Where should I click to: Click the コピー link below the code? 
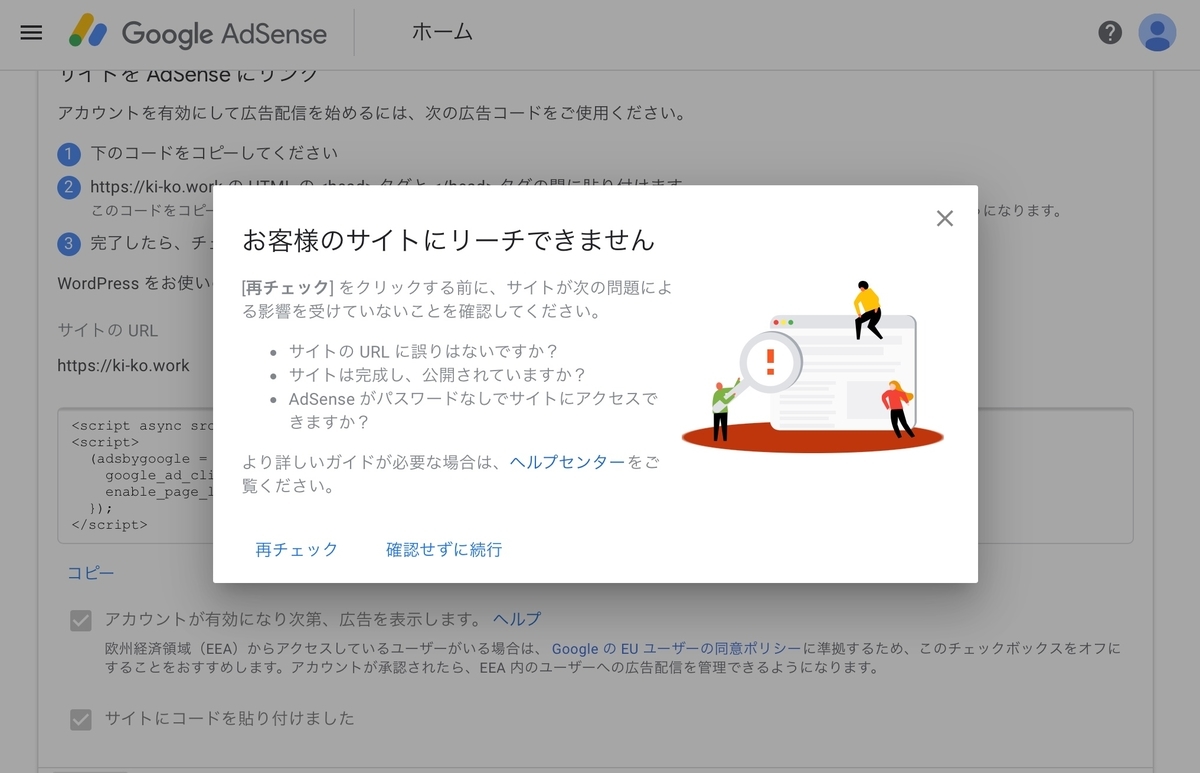(91, 572)
